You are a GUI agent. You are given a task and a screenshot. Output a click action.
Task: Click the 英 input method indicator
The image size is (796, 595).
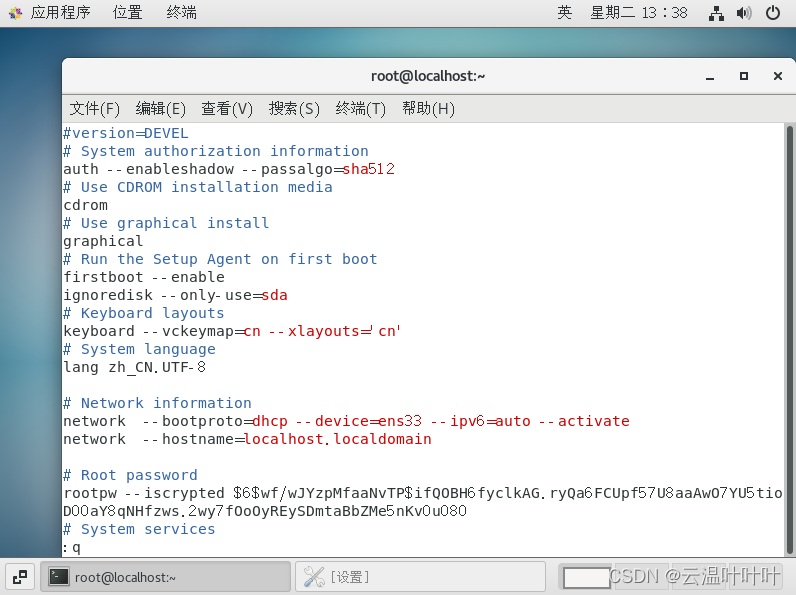click(x=565, y=12)
